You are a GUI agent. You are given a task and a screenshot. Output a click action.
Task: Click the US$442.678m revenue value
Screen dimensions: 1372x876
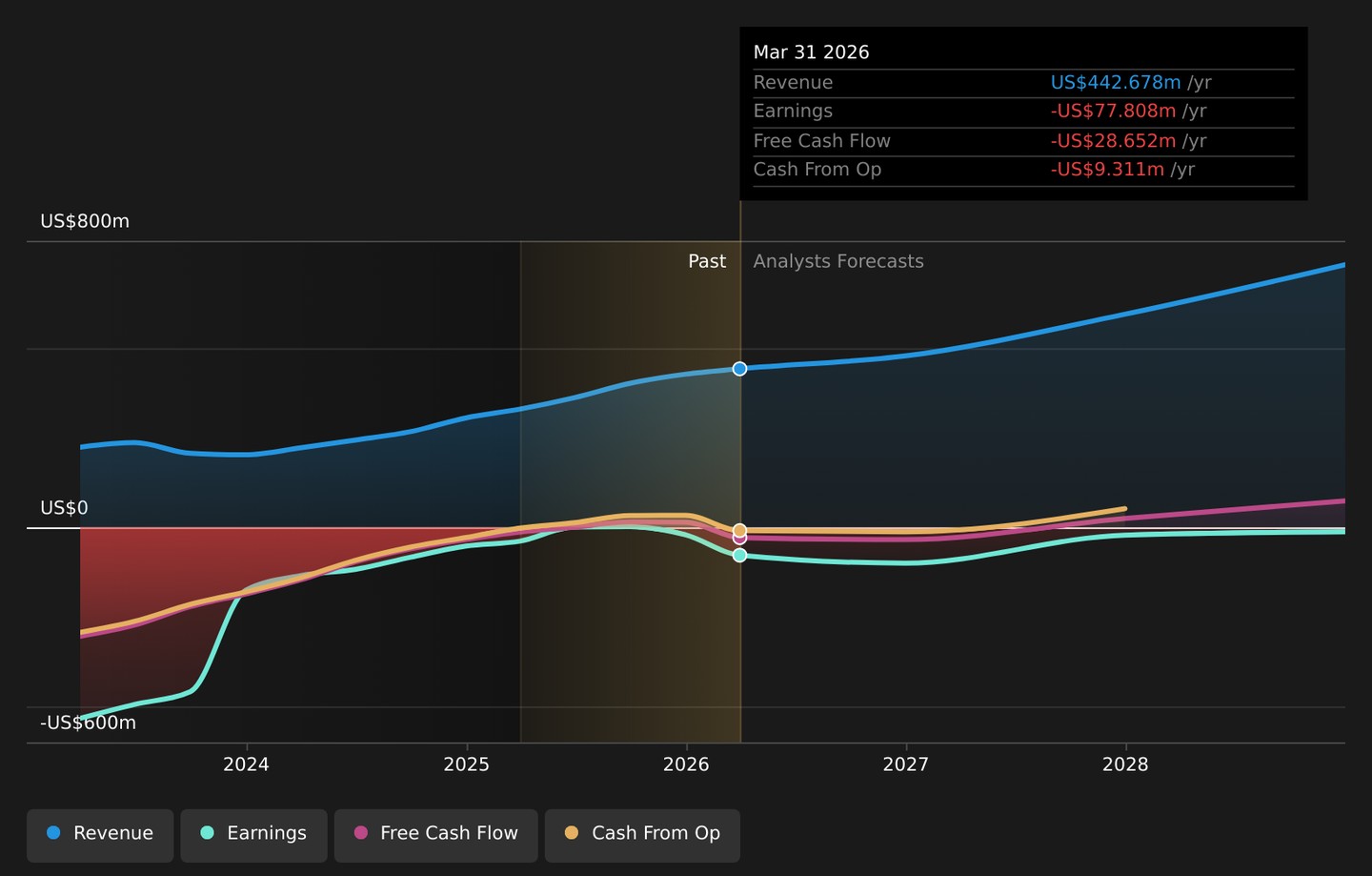[x=1116, y=83]
